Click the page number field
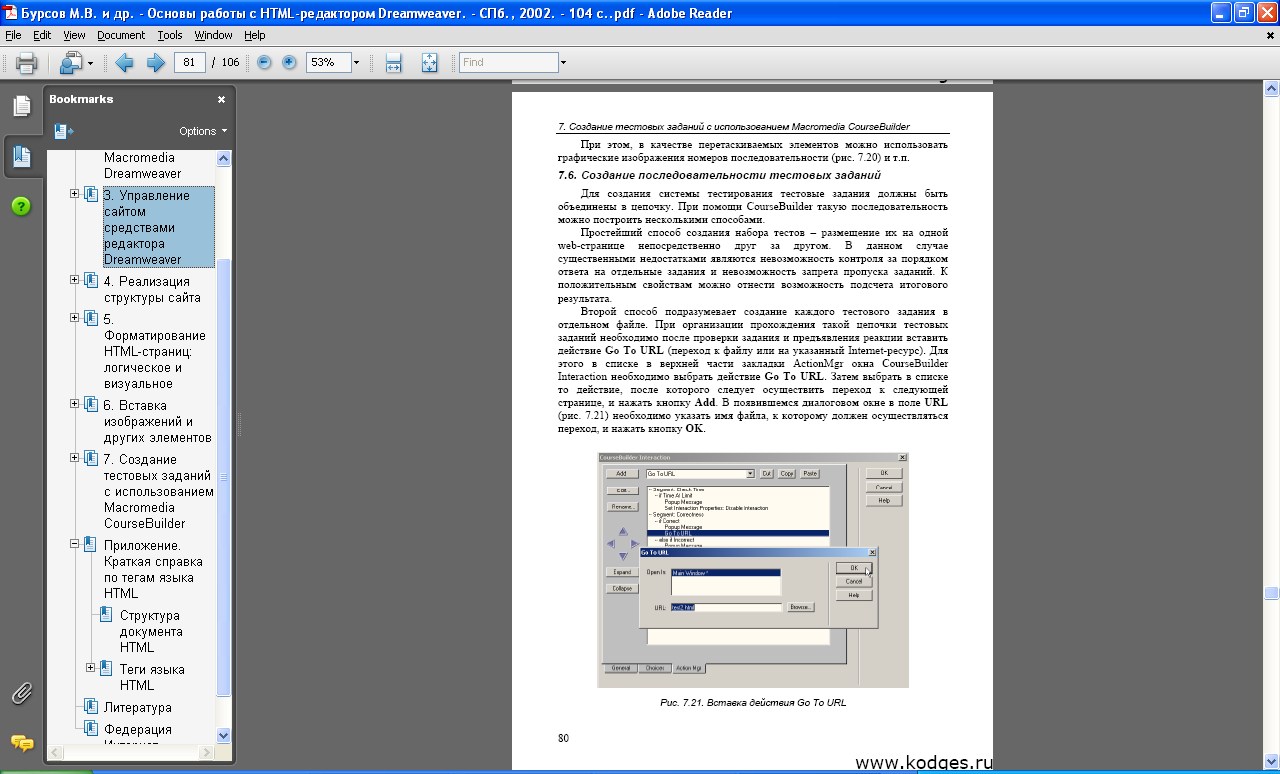Viewport: 1280px width, 774px height. click(x=189, y=62)
